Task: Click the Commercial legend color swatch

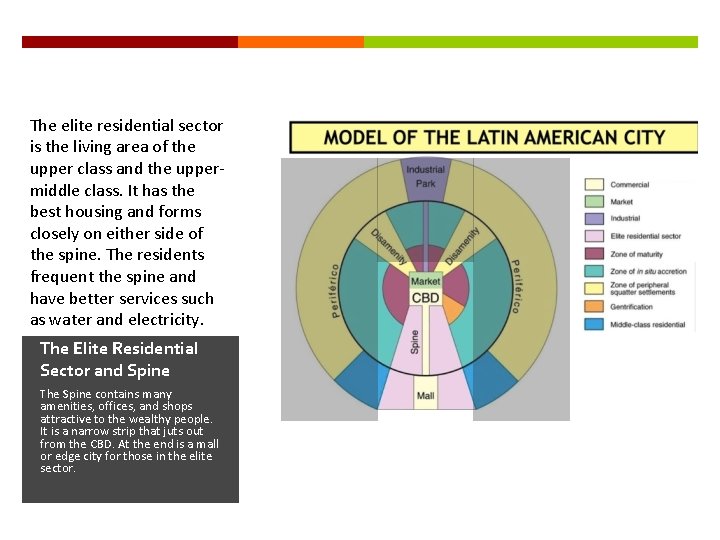Action: point(594,185)
